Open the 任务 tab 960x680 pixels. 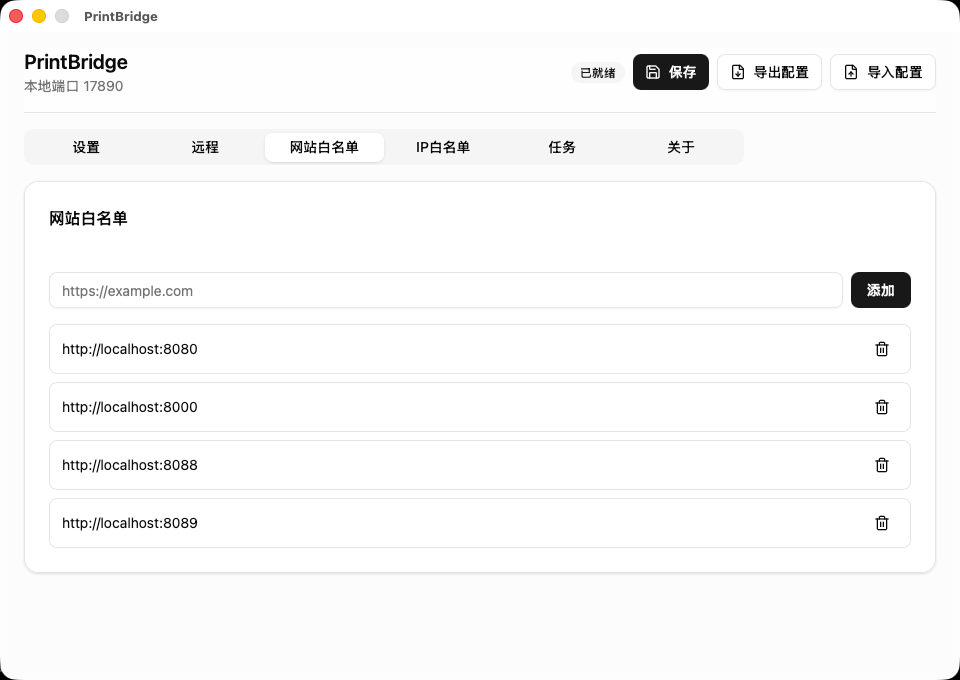click(x=562, y=147)
